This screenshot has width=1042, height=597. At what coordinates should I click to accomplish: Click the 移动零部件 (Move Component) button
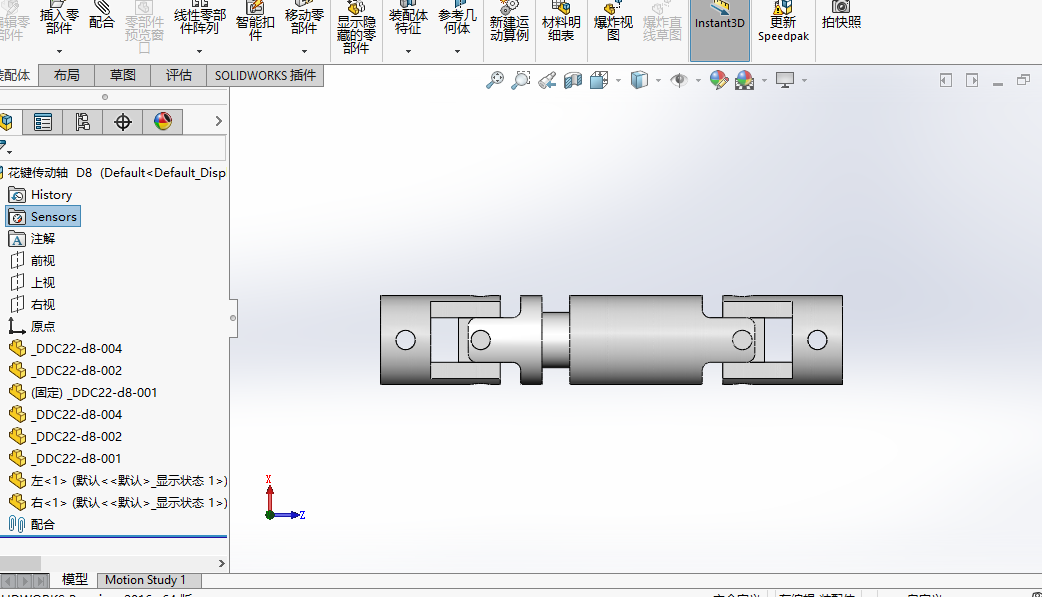304,20
